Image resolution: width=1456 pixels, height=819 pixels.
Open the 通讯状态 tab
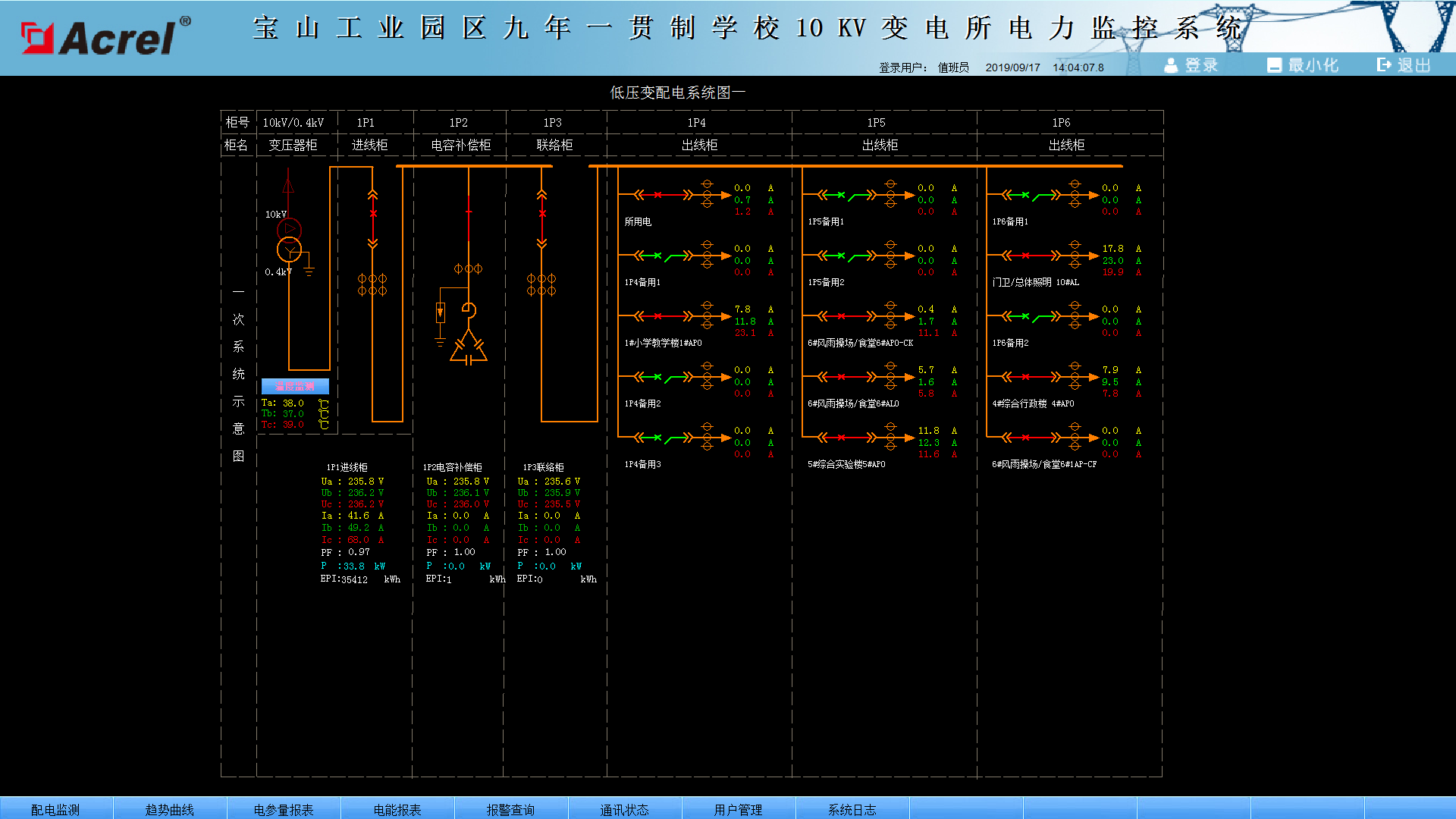pos(624,809)
